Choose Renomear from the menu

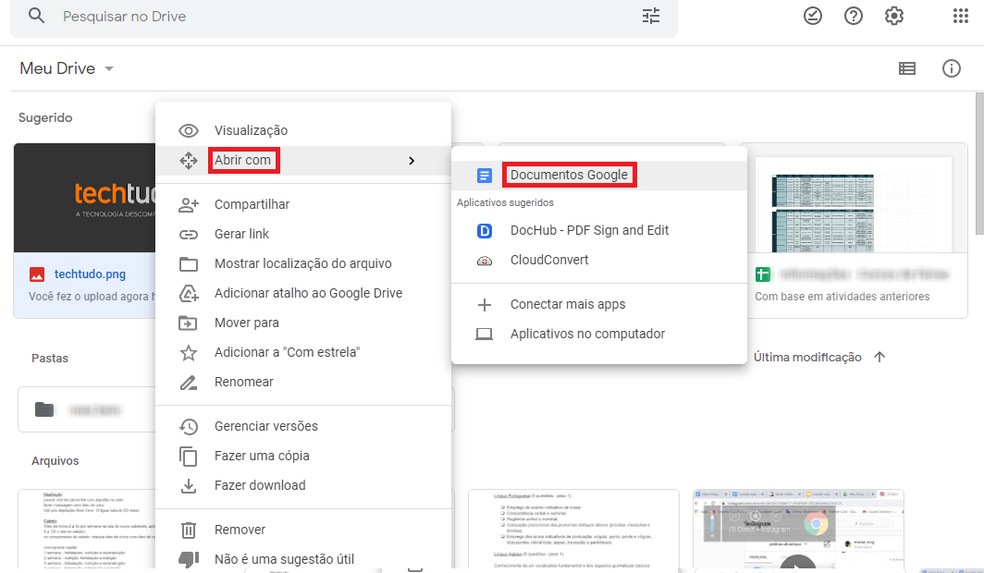coord(303,382)
